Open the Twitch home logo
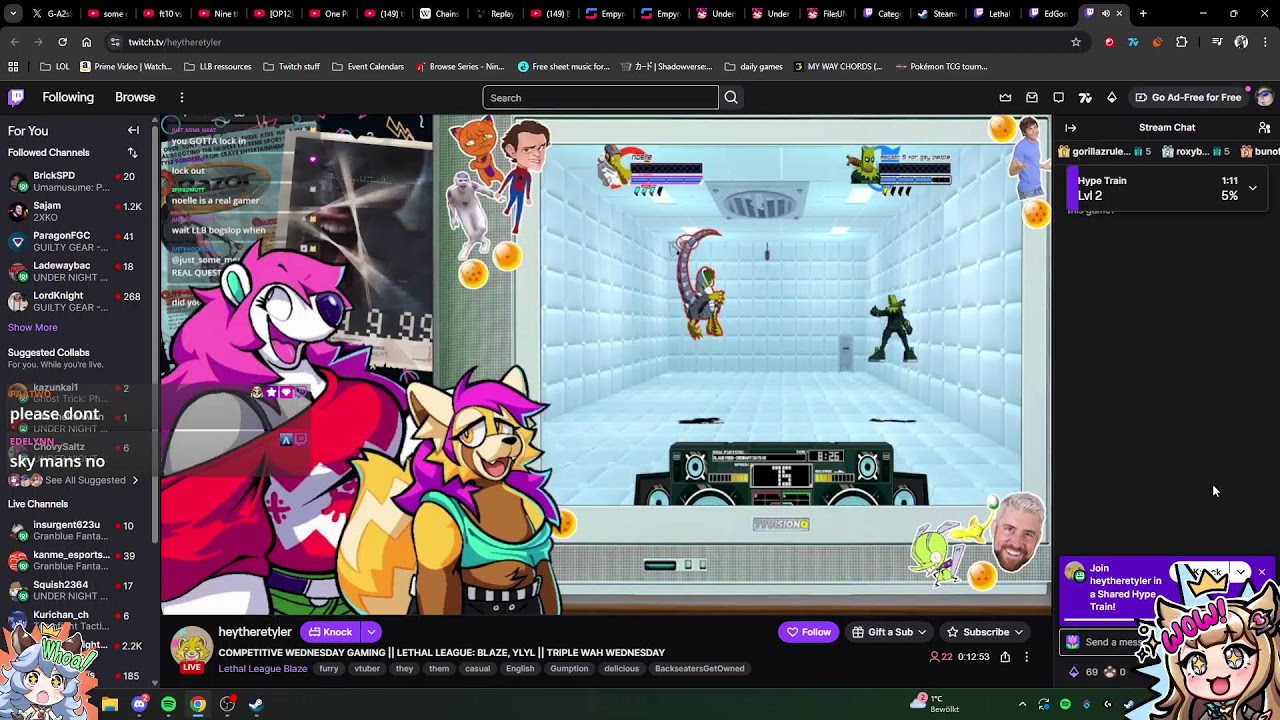Viewport: 1280px width, 720px height. point(16,97)
